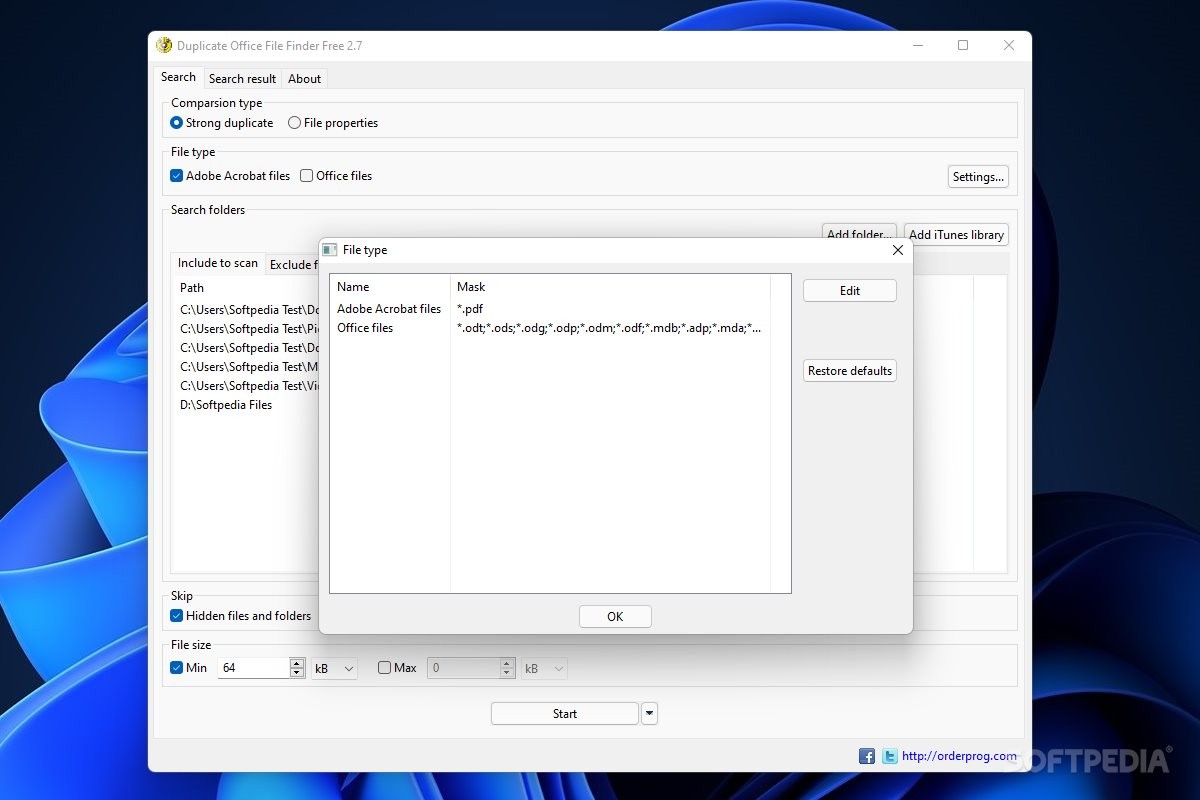1200x800 pixels.
Task: Select the D:\Softpedia Files path row
Action: pyautogui.click(x=226, y=405)
